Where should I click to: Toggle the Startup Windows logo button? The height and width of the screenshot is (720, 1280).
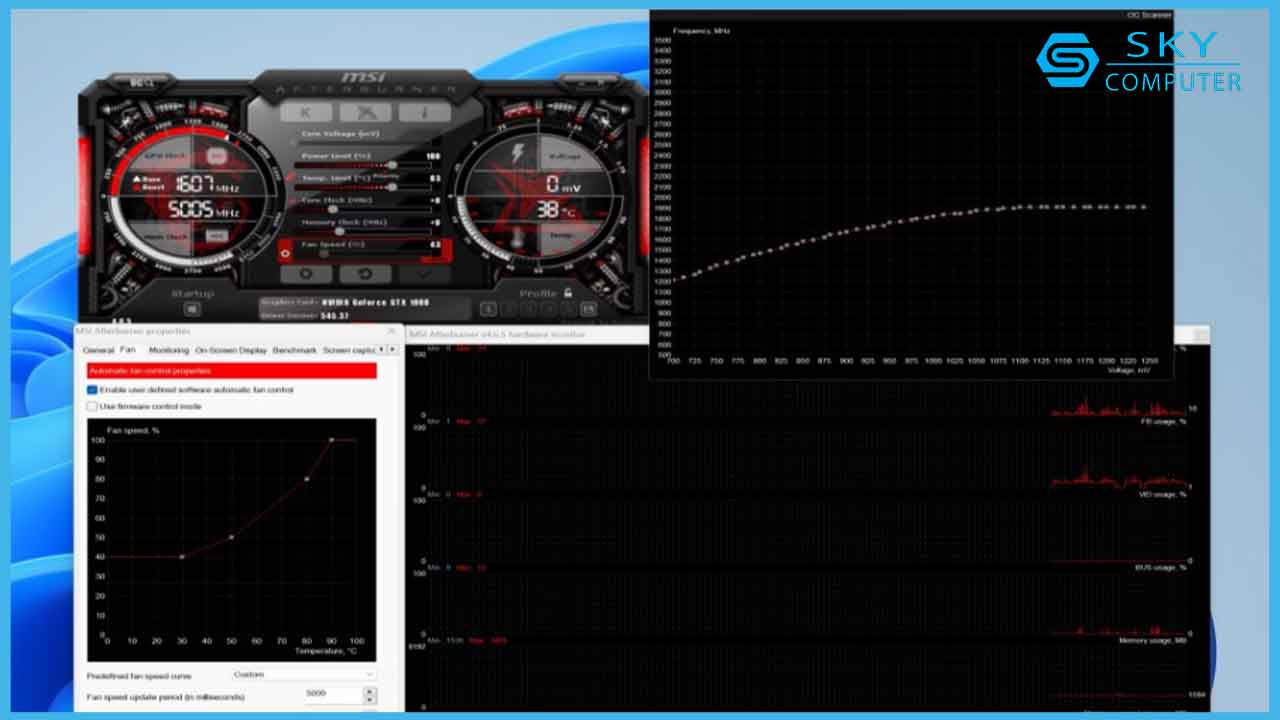click(193, 309)
